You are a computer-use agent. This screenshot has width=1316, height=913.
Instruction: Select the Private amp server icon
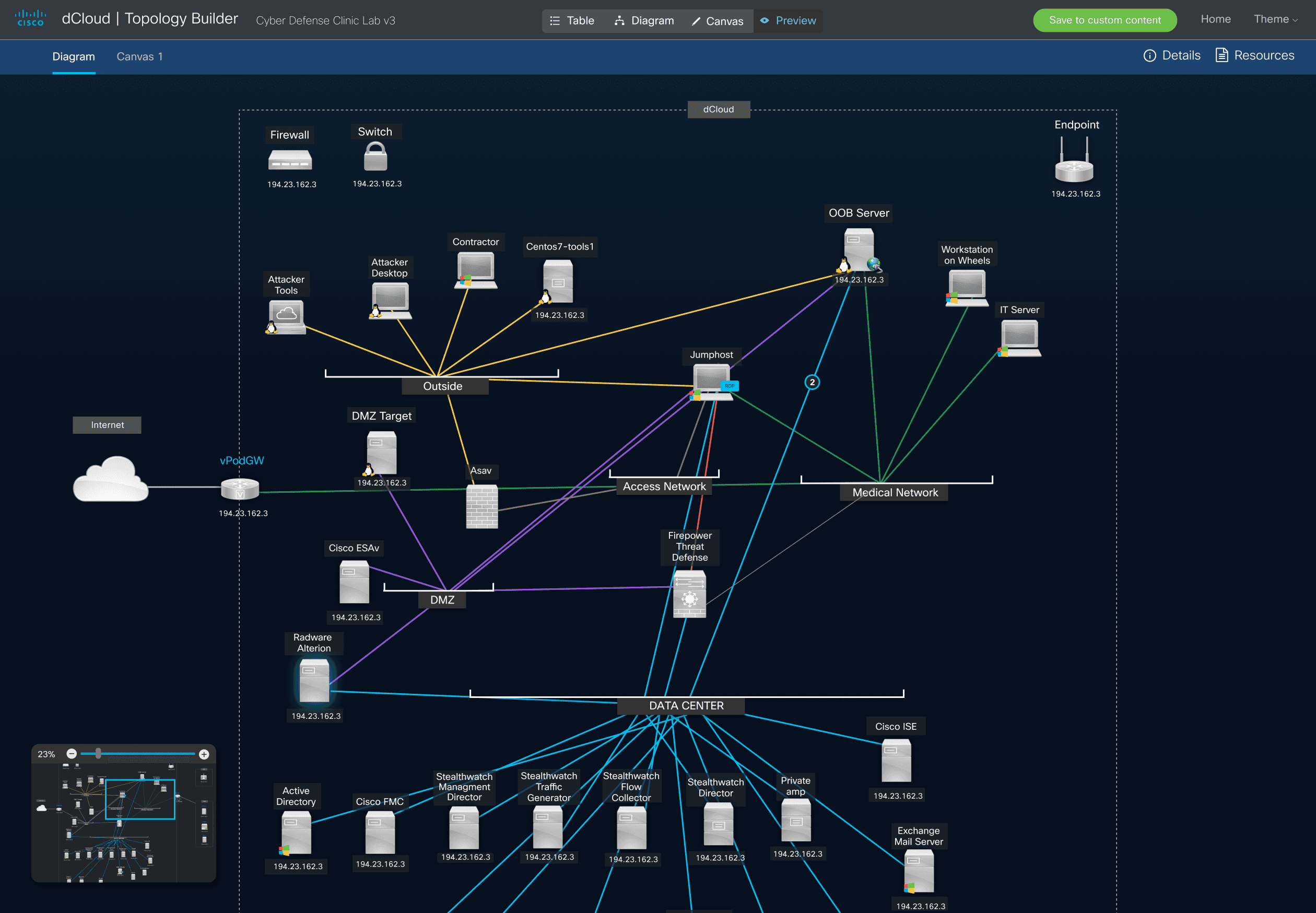(796, 820)
